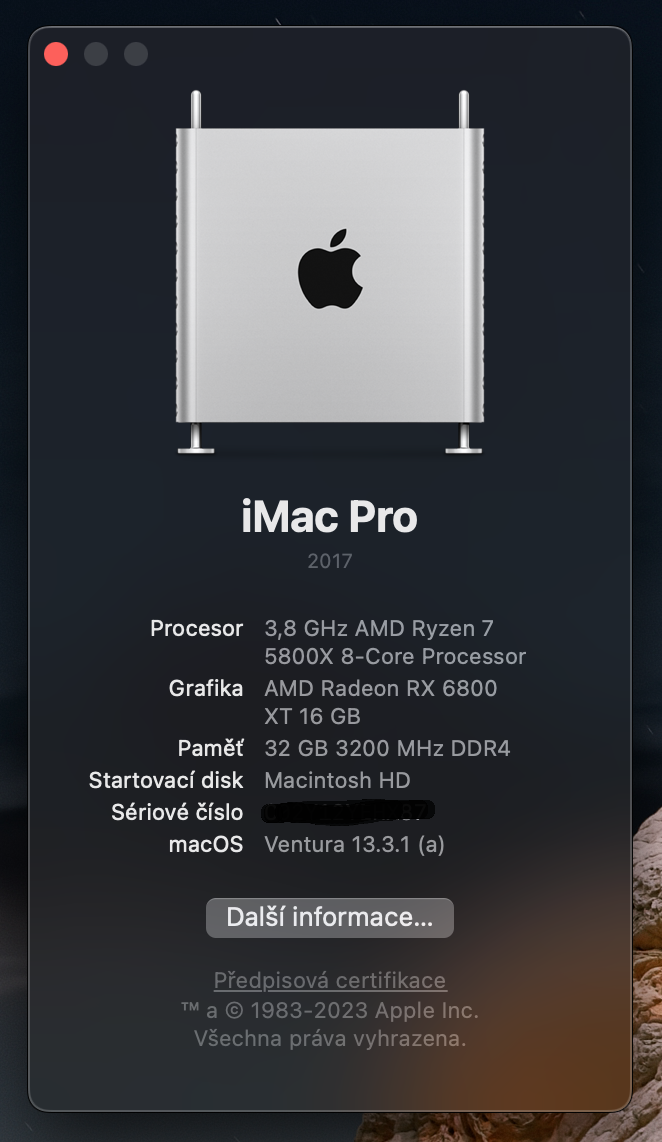Click the AMD Ryzen 7 5800X processor value
Viewport: 662px width, 1142px height.
point(395,642)
